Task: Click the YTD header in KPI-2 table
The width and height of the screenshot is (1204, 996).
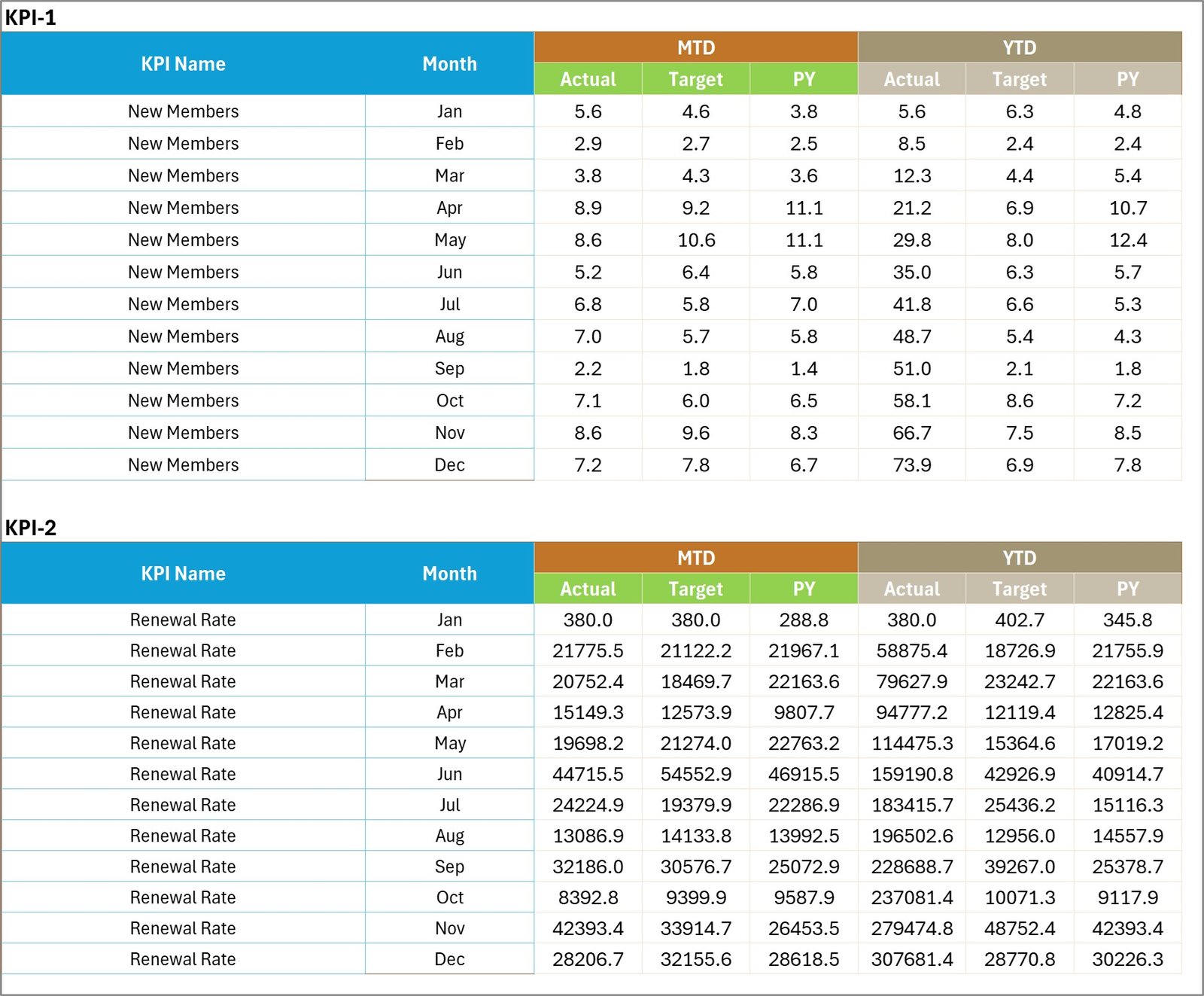Action: 1019,558
